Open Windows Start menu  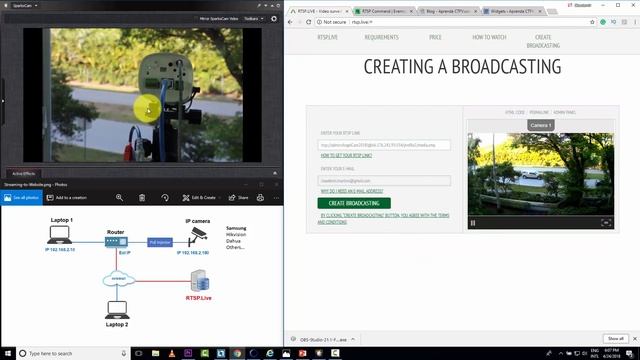[8, 353]
